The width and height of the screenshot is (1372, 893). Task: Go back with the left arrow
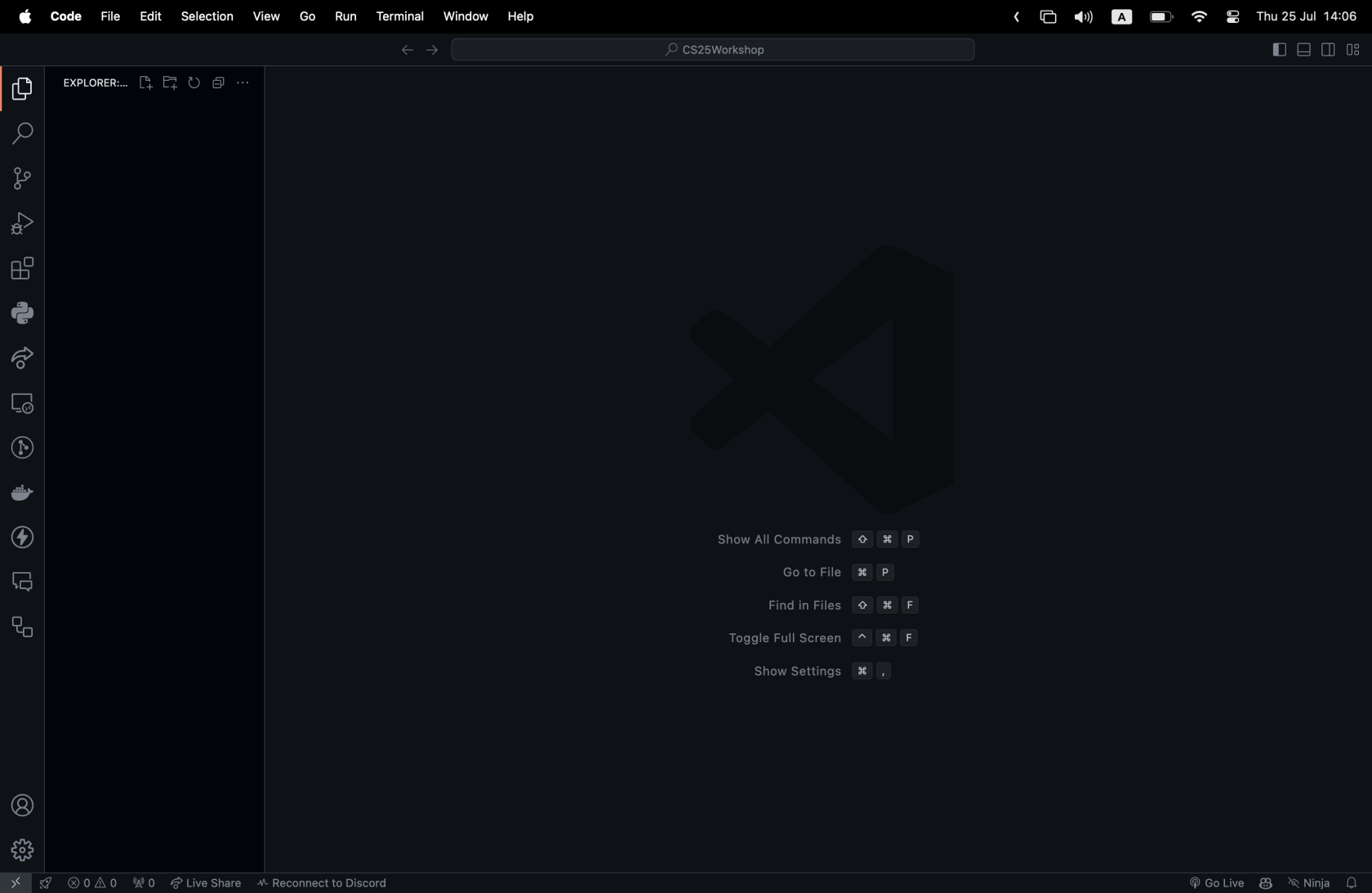click(407, 50)
